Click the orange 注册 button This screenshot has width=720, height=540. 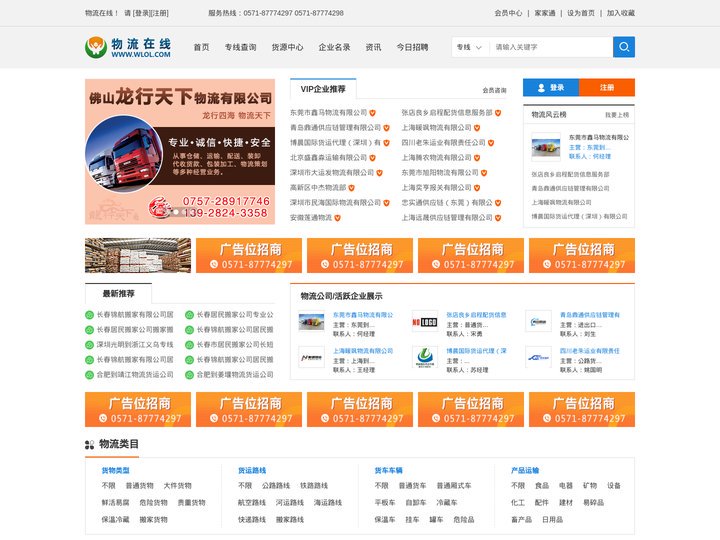607,87
